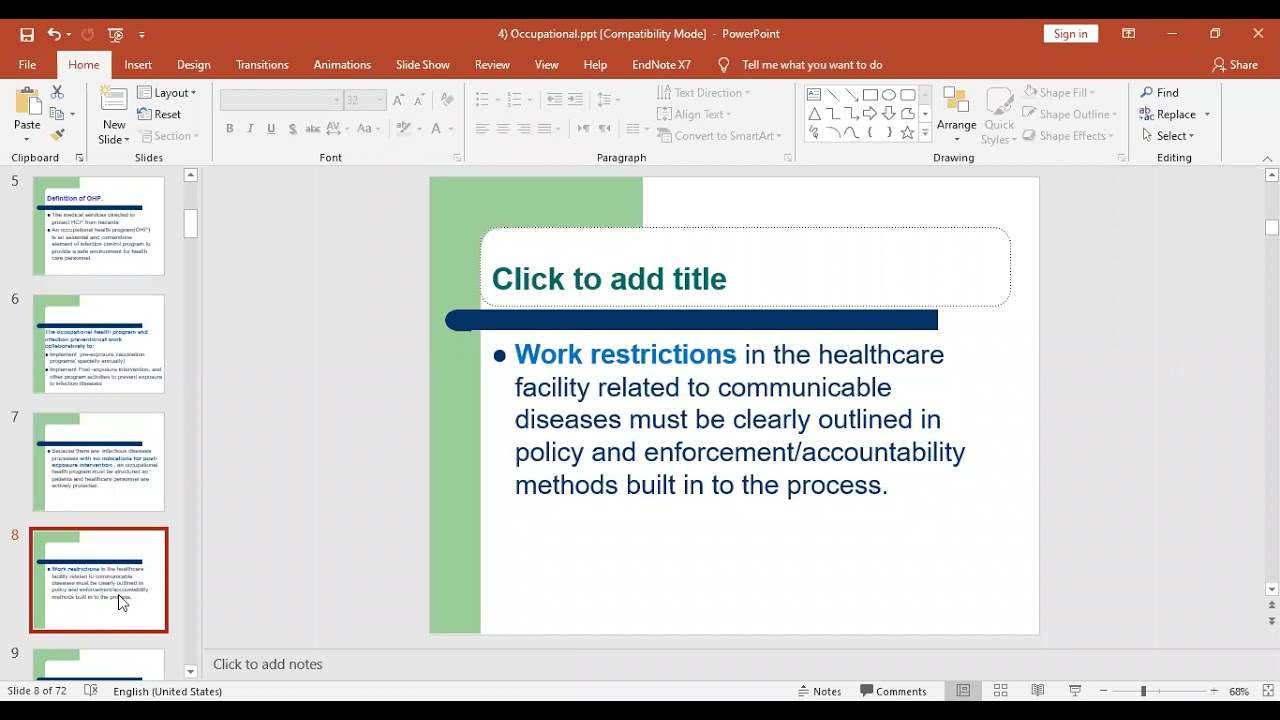Toggle Strikethrough formatting
Viewport: 1280px width, 720px height.
(x=313, y=129)
